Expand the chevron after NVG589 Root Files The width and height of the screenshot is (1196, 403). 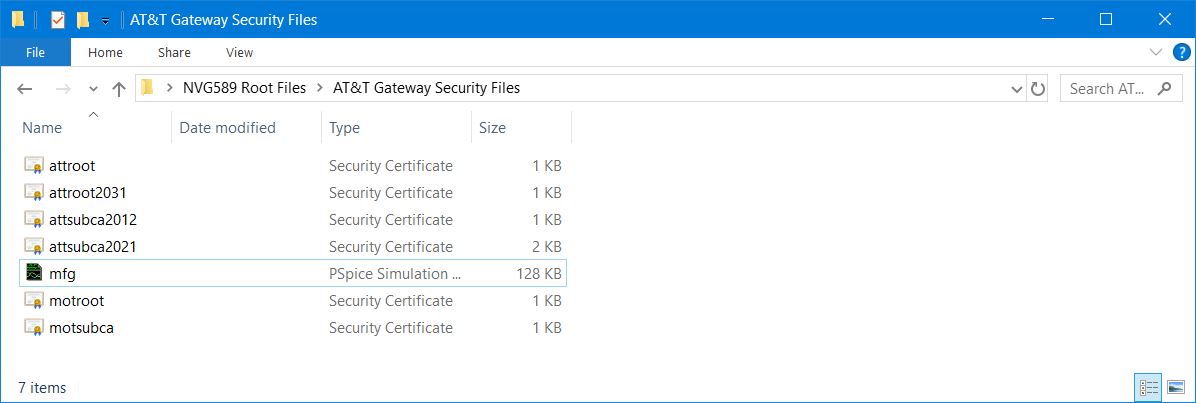pyautogui.click(x=319, y=89)
